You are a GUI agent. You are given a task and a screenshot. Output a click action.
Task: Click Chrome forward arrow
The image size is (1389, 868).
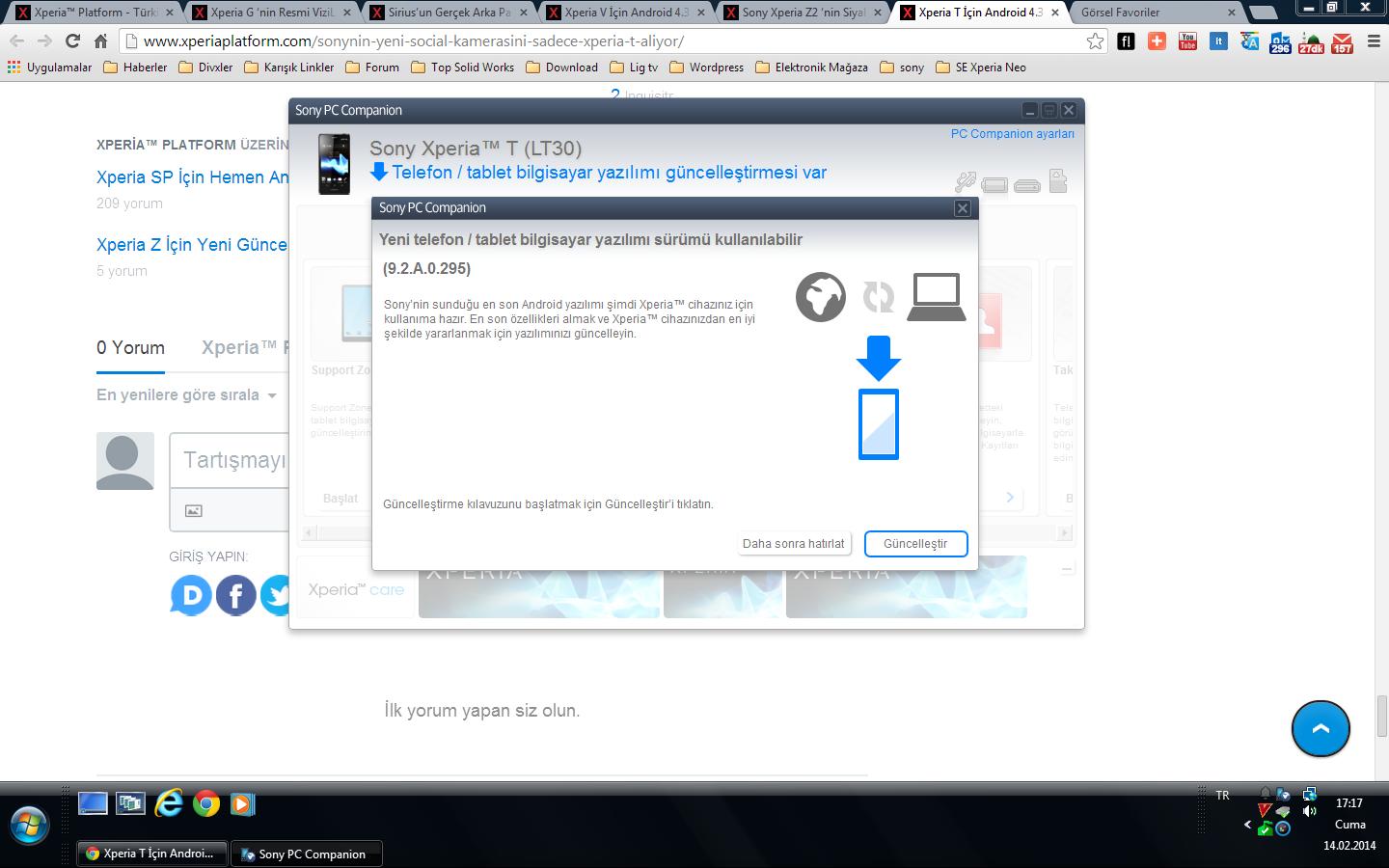click(x=44, y=41)
